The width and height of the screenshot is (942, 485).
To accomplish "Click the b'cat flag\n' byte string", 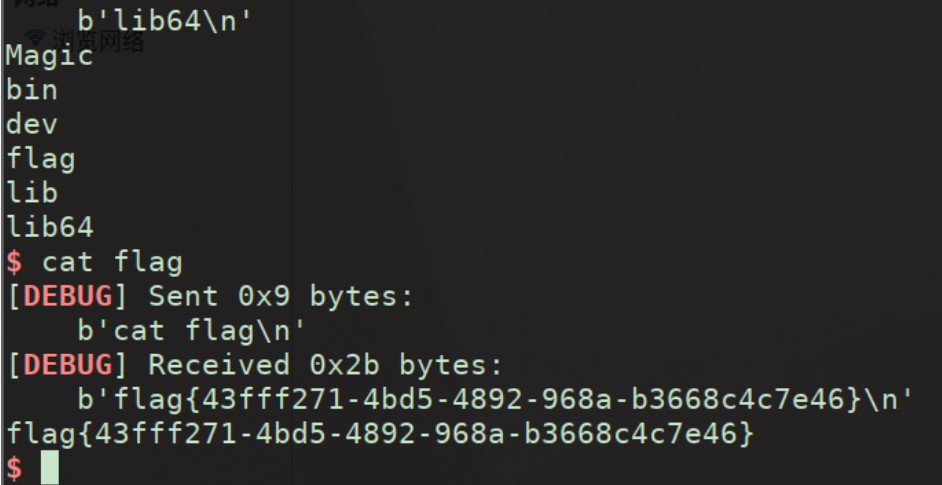I will pos(192,332).
